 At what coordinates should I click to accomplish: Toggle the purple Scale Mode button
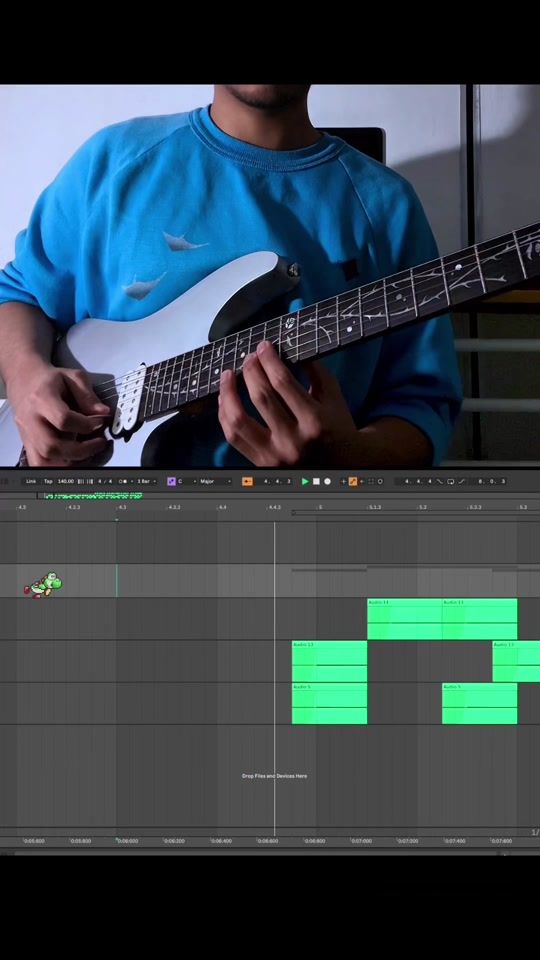[171, 481]
